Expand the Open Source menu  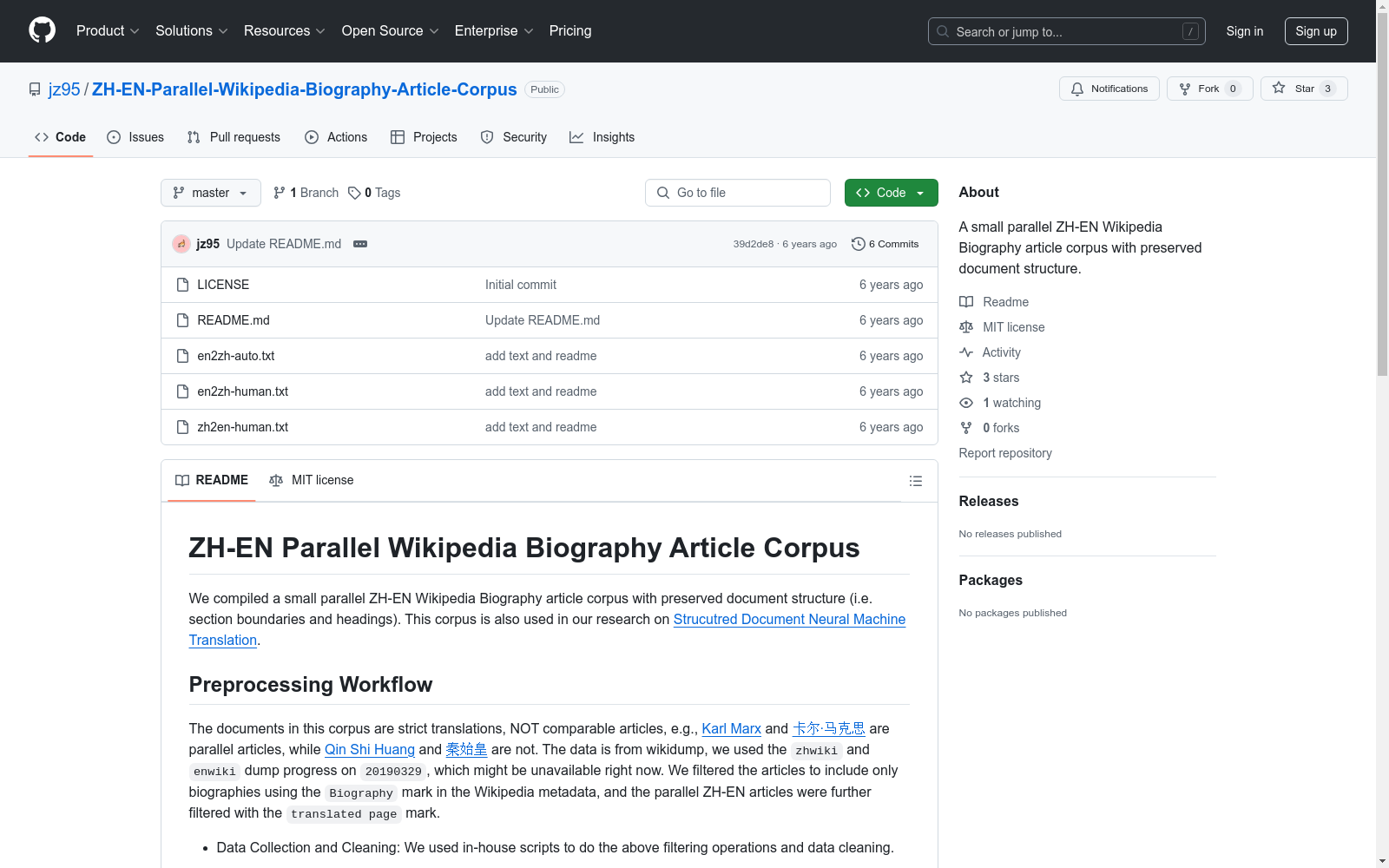391,31
